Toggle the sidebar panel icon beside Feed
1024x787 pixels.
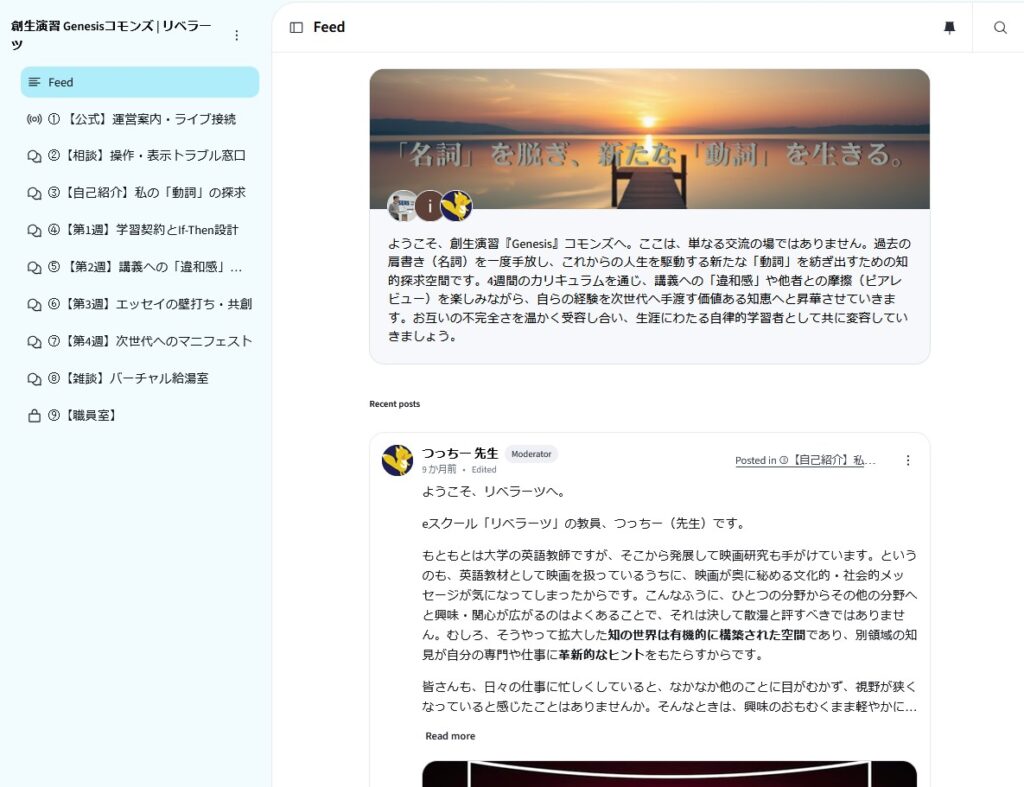[296, 27]
